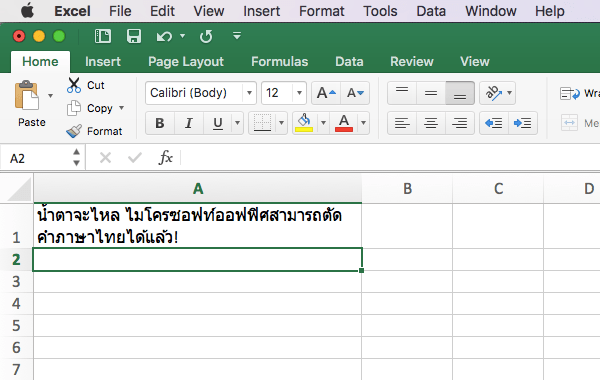
Task: Cut the selected cell
Action: click(x=85, y=85)
